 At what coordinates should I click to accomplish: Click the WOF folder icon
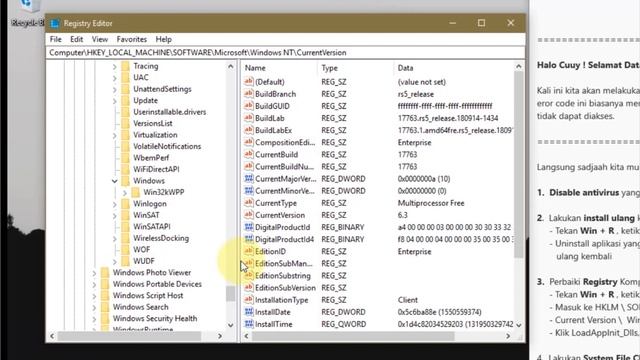(x=126, y=249)
